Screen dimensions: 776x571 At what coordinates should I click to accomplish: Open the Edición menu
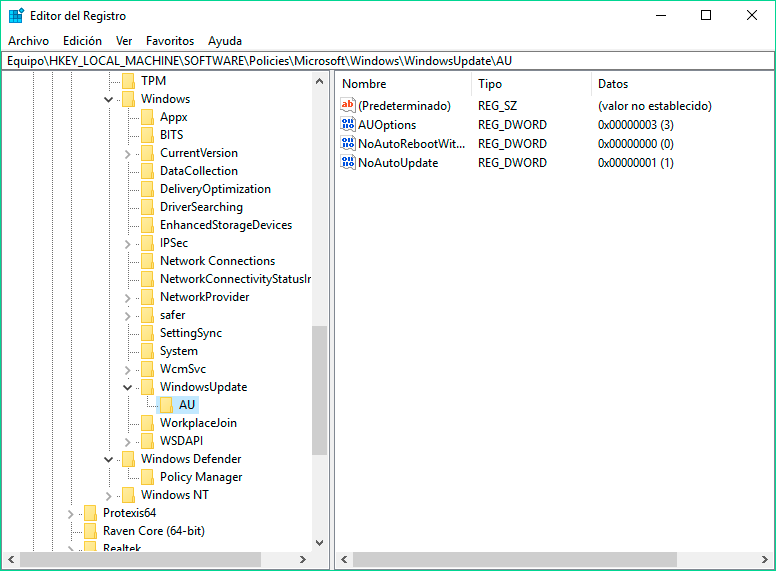(82, 41)
